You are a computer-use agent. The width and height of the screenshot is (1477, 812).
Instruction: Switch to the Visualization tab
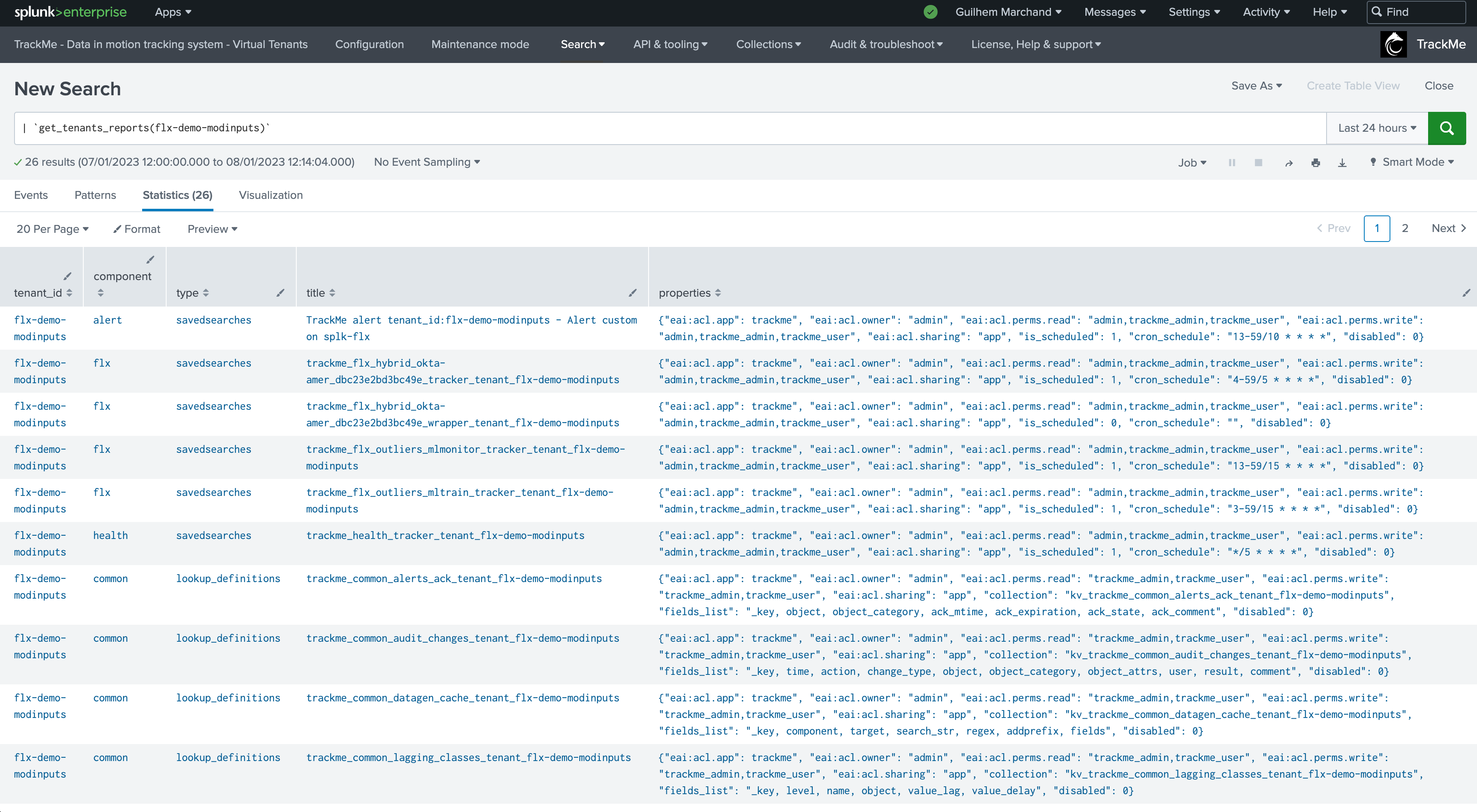(271, 196)
